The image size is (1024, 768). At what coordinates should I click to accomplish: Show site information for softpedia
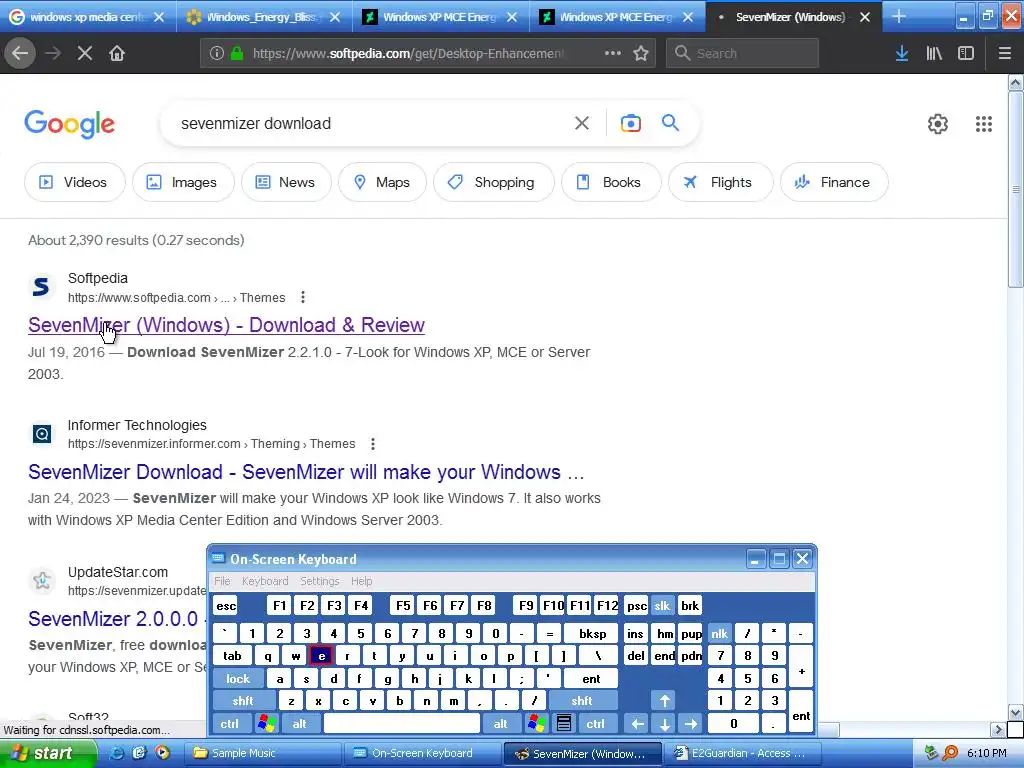point(217,53)
